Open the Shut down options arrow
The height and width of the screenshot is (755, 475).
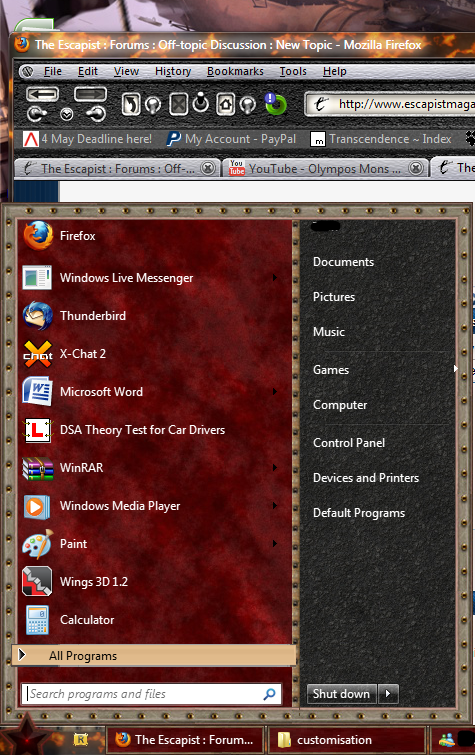coord(388,694)
